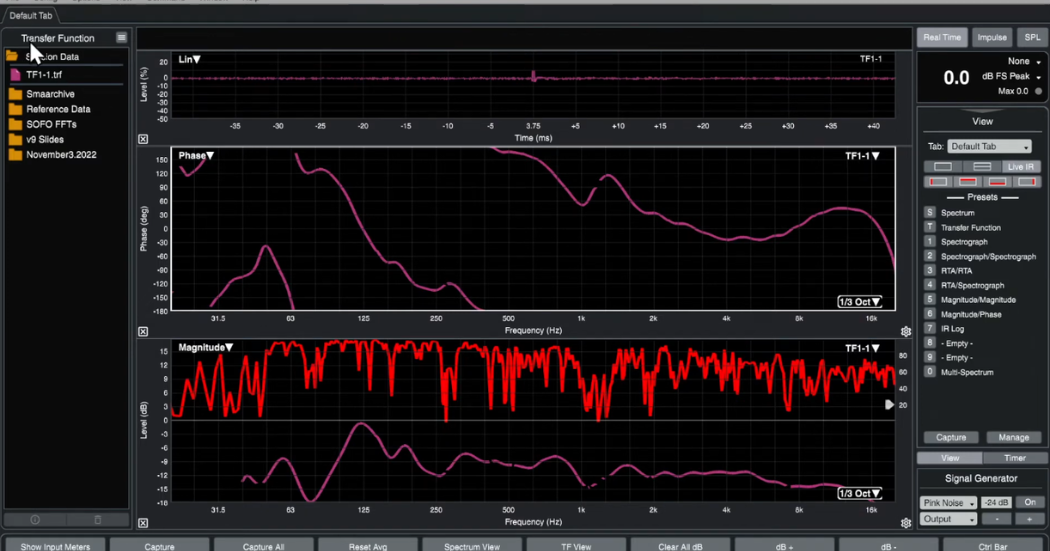Viewport: 1050px width, 551px height.
Task: Select the SOFO FFTs folder
Action: tap(51, 125)
